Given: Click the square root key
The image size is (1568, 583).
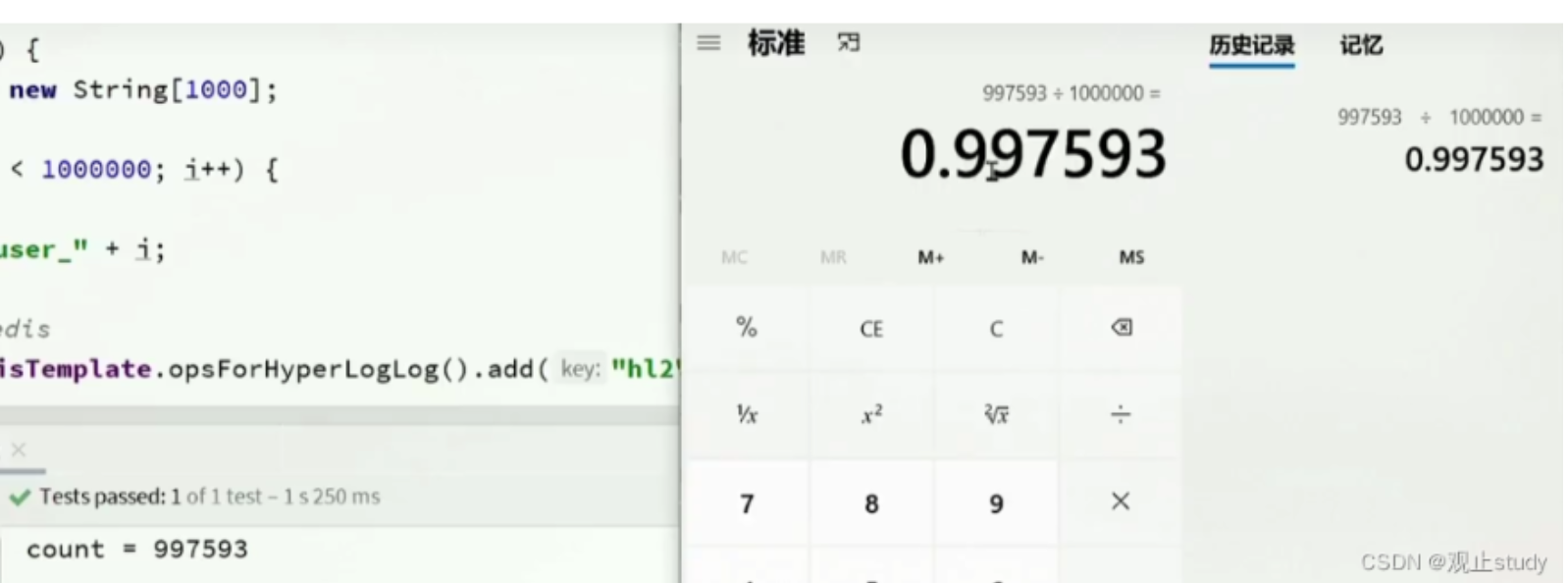Looking at the screenshot, I should (x=996, y=415).
